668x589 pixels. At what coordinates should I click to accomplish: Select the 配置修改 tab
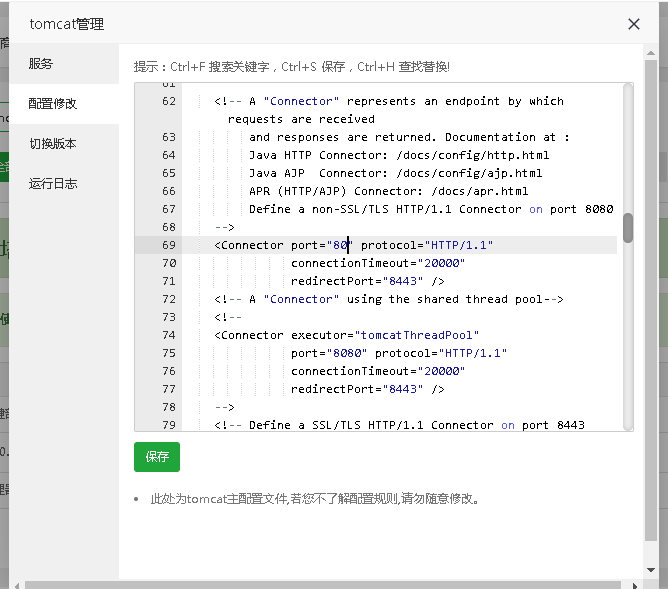pos(64,104)
